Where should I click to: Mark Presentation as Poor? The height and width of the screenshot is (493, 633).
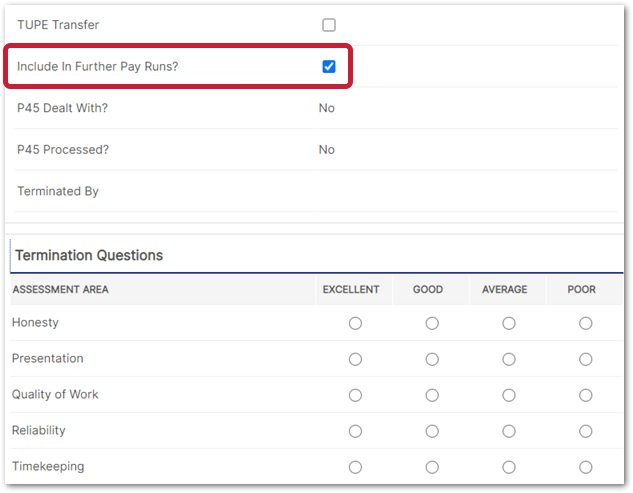point(585,359)
